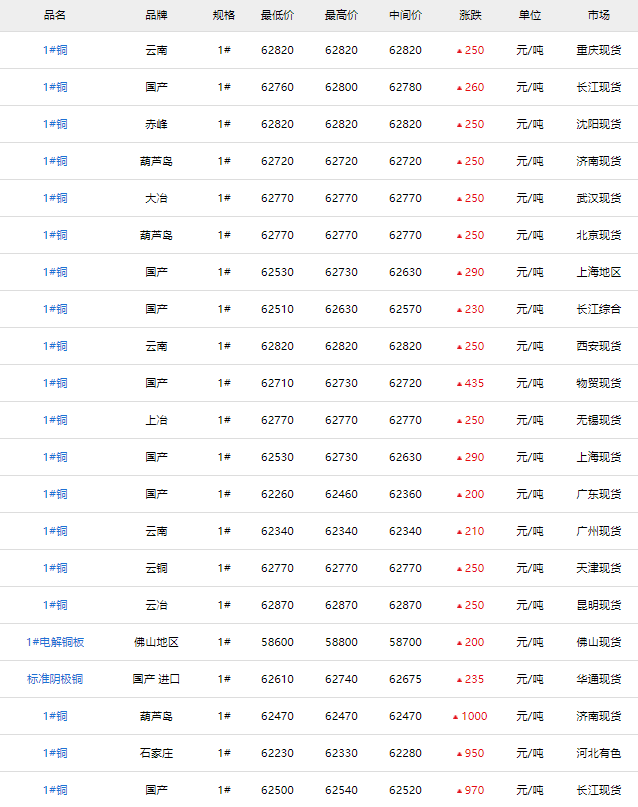The image size is (638, 807).
Task: Select the 佛山地区 brand cell
Action: [156, 642]
